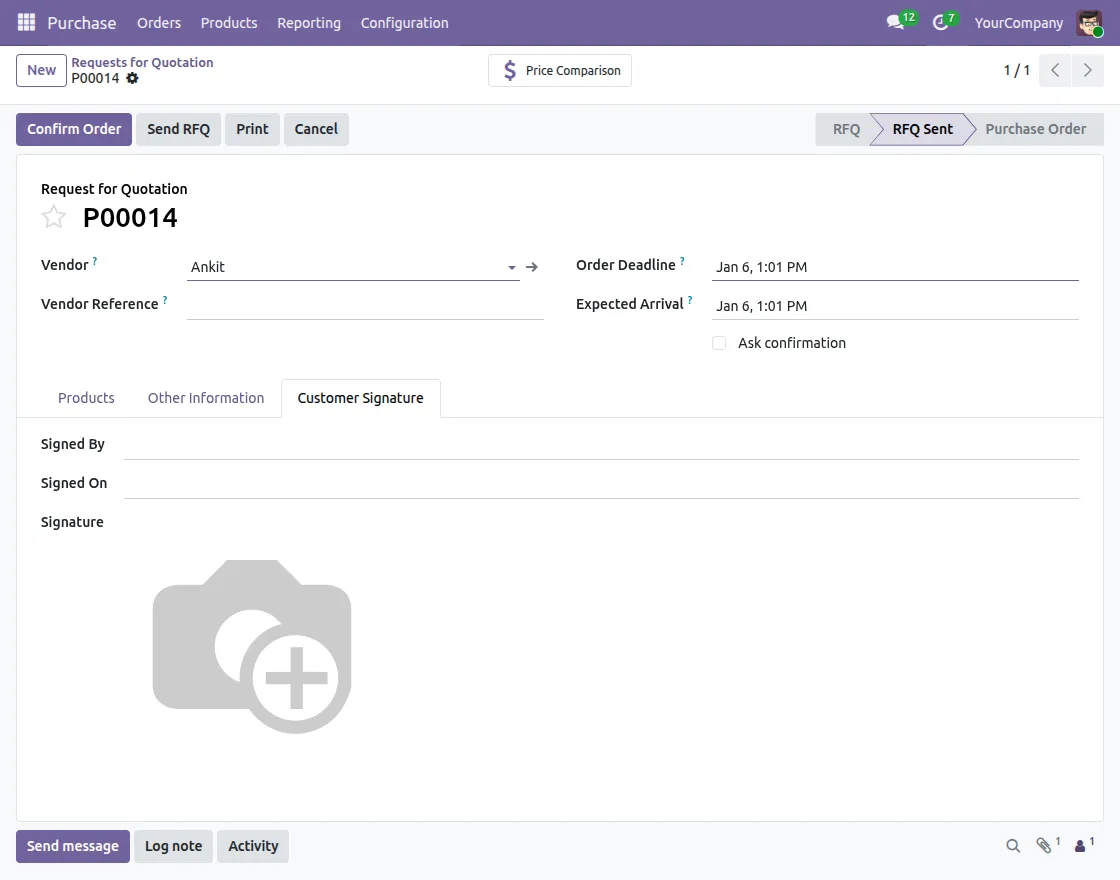
Task: Switch to the Other Information tab
Action: 206,398
